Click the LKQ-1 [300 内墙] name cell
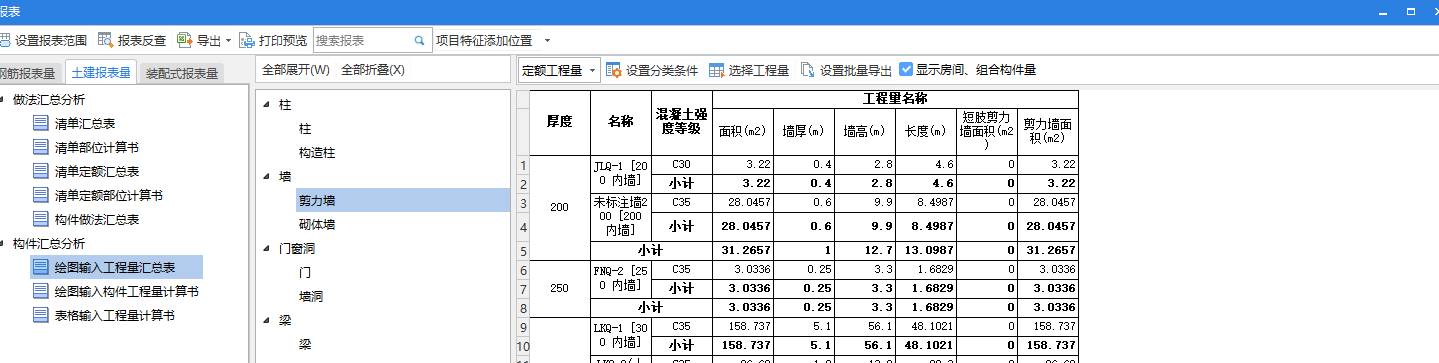This screenshot has height=363, width=1439. point(620,335)
